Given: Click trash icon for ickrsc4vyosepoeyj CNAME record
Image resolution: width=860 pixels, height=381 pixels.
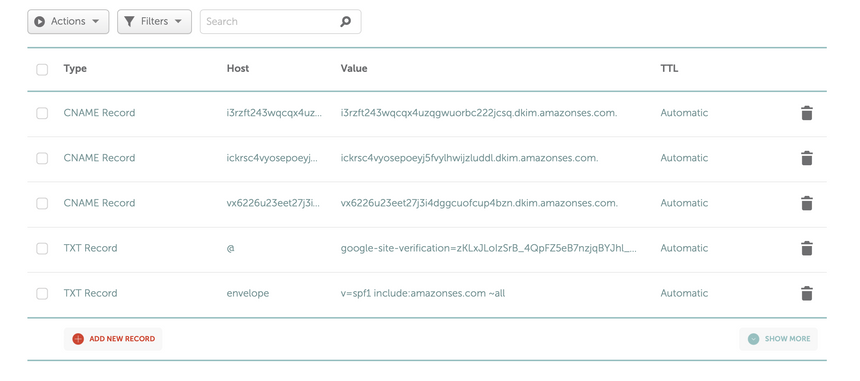Looking at the screenshot, I should coord(806,158).
